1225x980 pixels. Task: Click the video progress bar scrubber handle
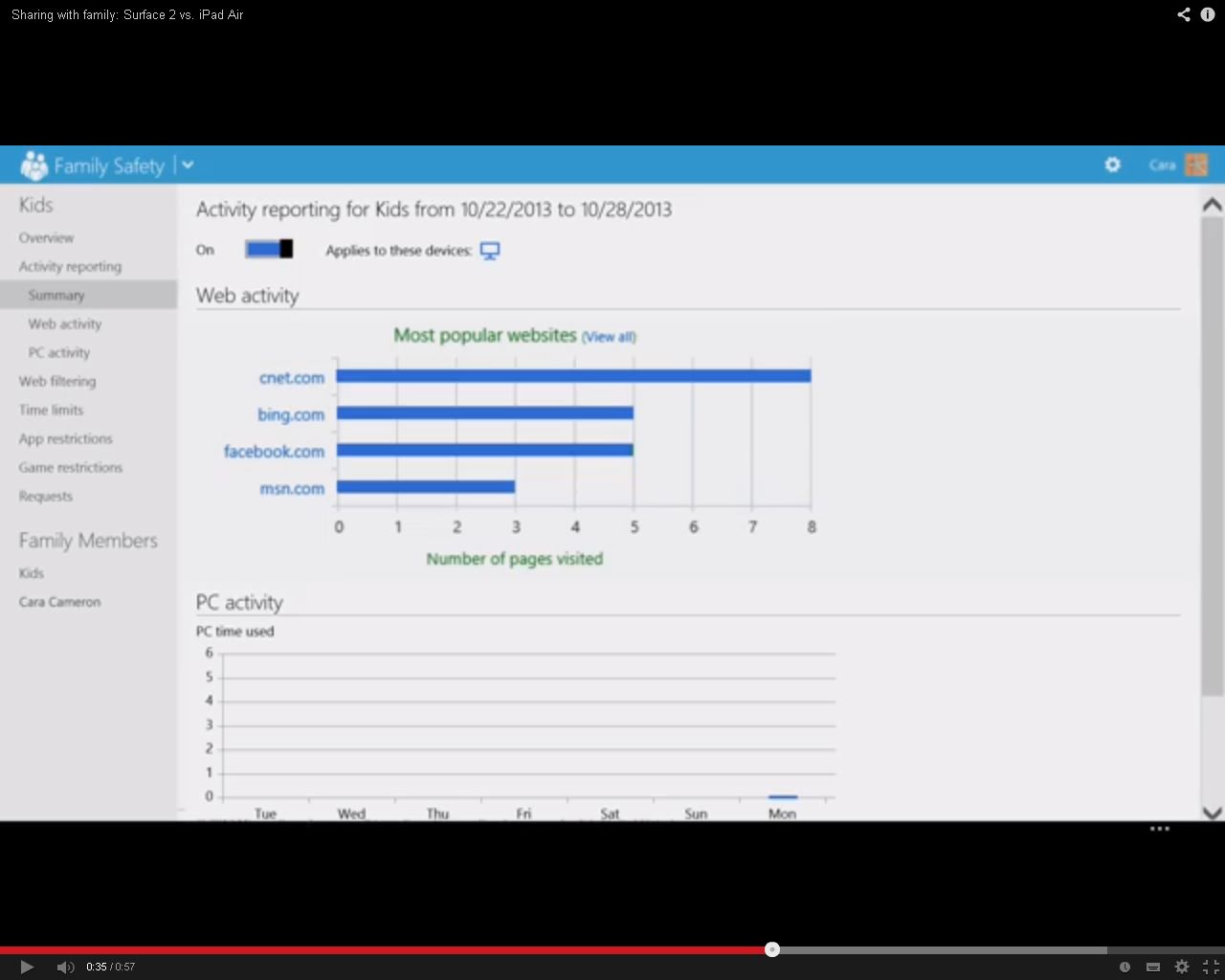pos(772,949)
